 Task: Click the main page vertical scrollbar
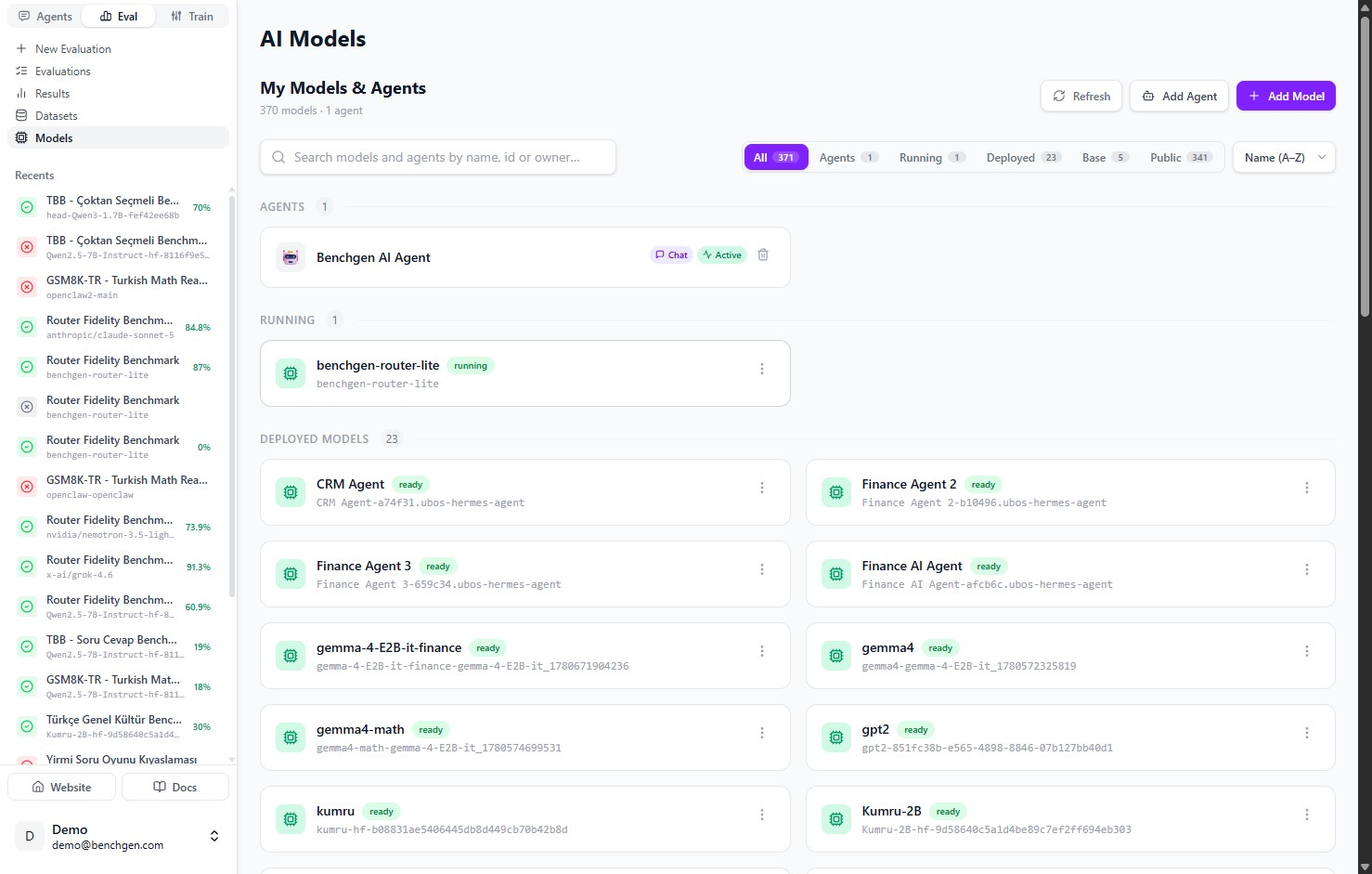(1365, 167)
